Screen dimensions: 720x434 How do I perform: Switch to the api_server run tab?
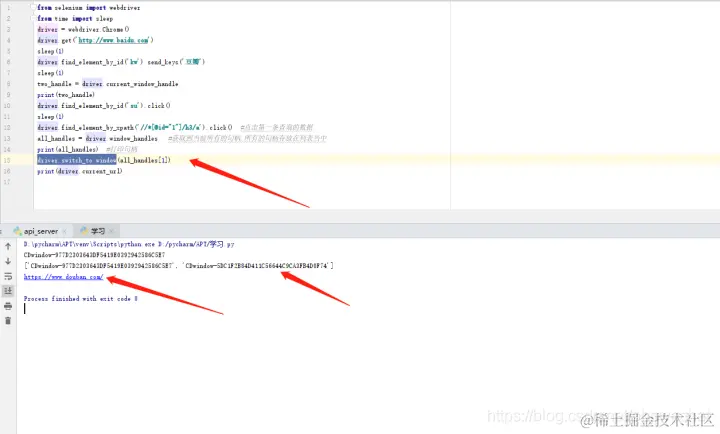(x=40, y=231)
